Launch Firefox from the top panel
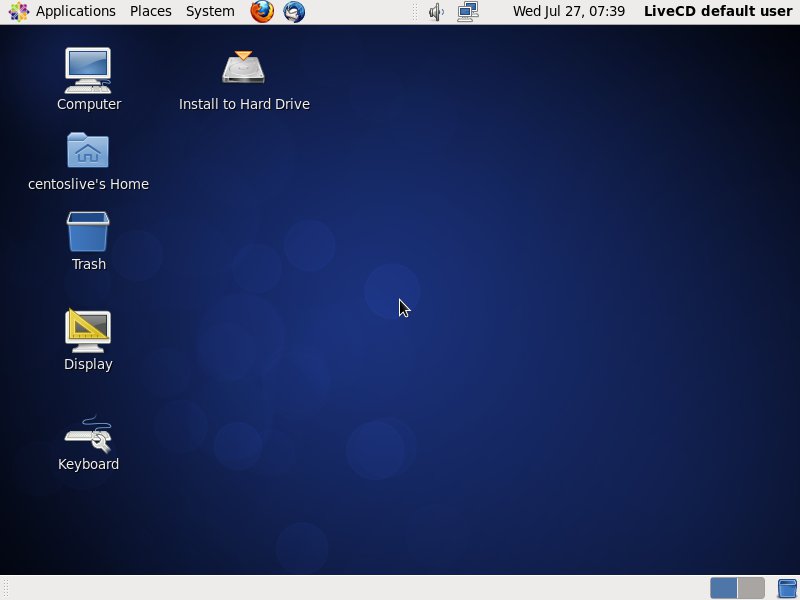Image resolution: width=800 pixels, height=600 pixels. pos(262,11)
